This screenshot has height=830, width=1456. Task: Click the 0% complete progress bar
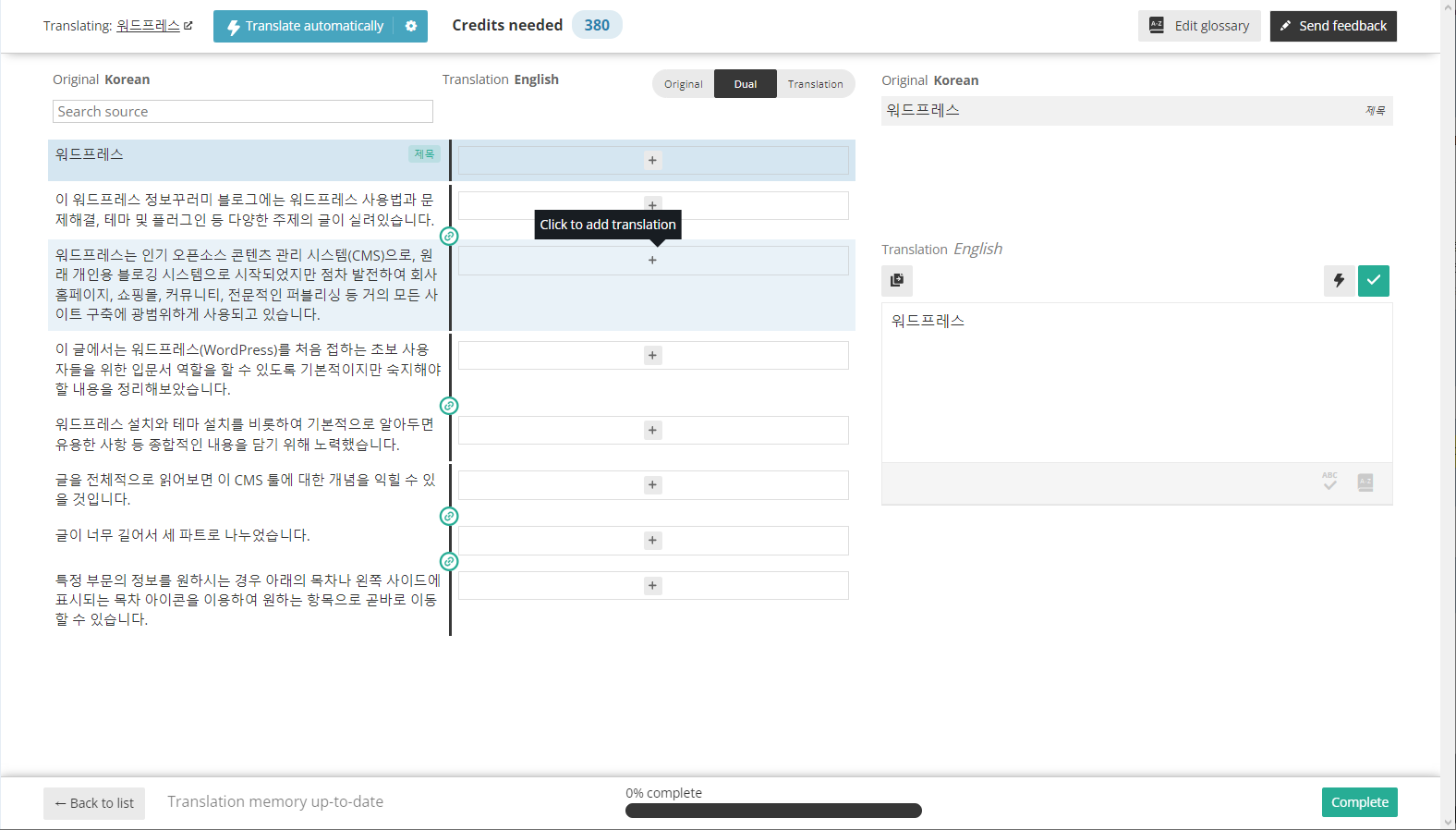pos(773,811)
